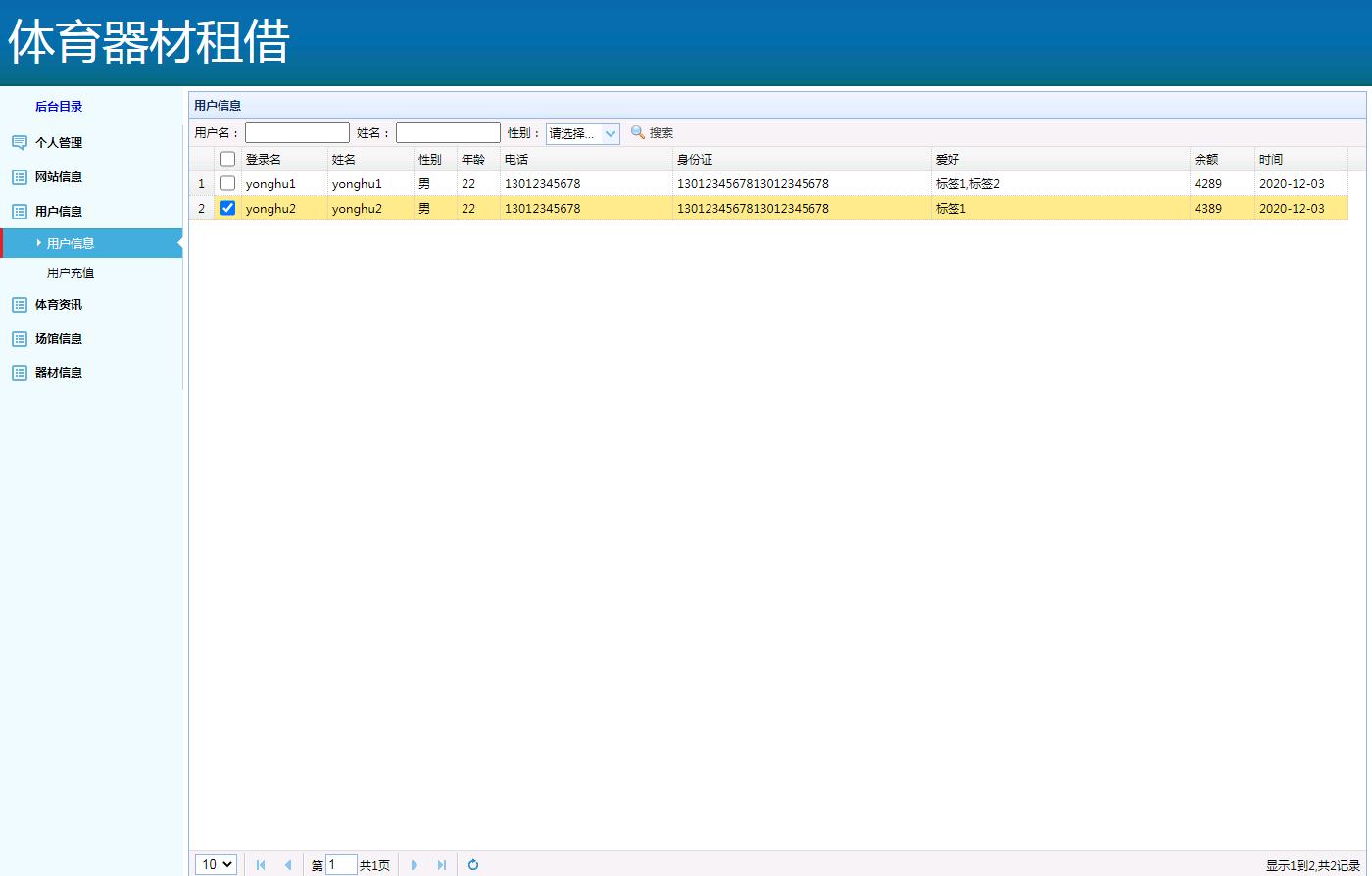The height and width of the screenshot is (876, 1372).
Task: Open the page size 10 dropdown
Action: tap(217, 864)
